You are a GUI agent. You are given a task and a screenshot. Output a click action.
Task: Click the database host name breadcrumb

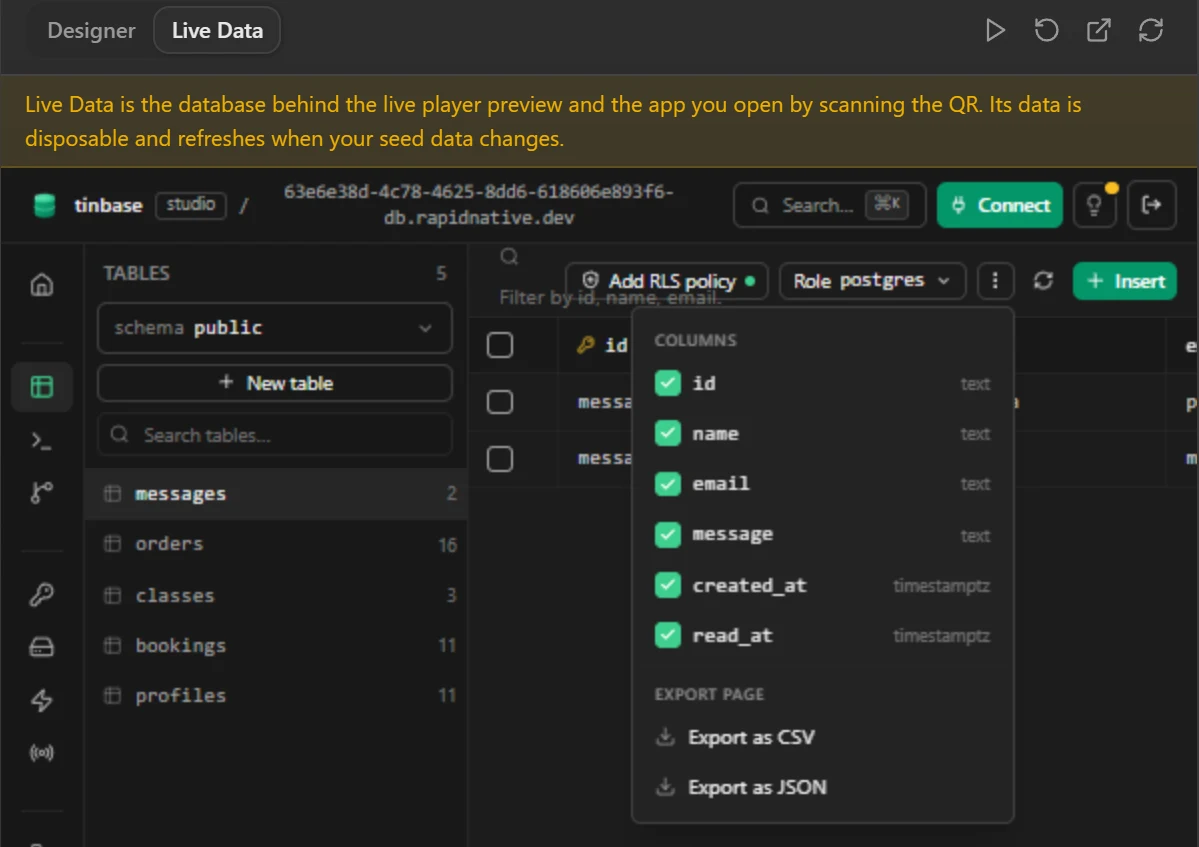point(479,205)
